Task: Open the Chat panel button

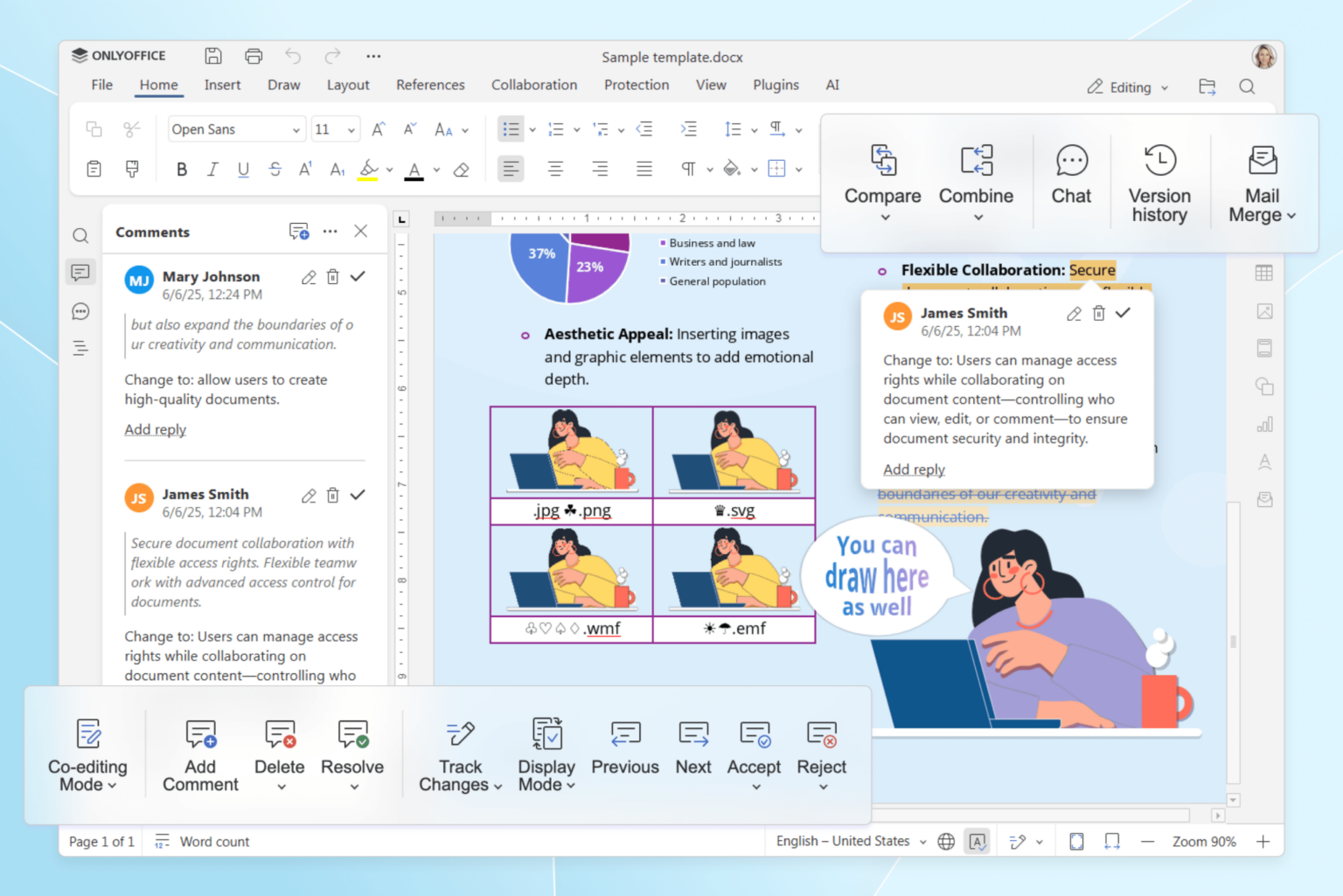Action: [x=1071, y=175]
